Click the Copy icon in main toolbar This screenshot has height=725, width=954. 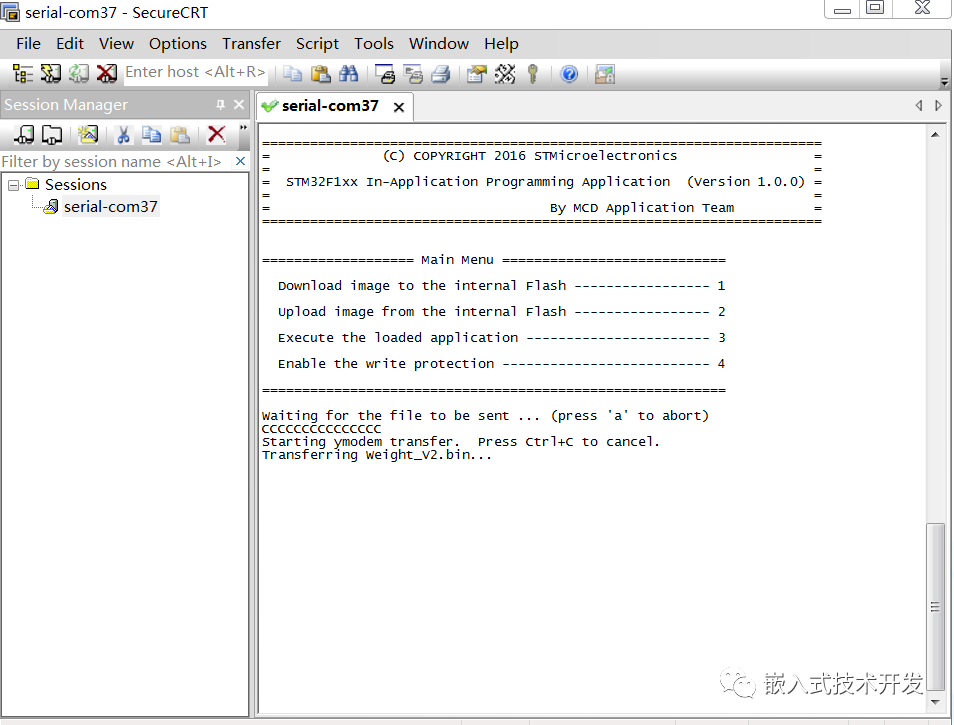(x=293, y=74)
